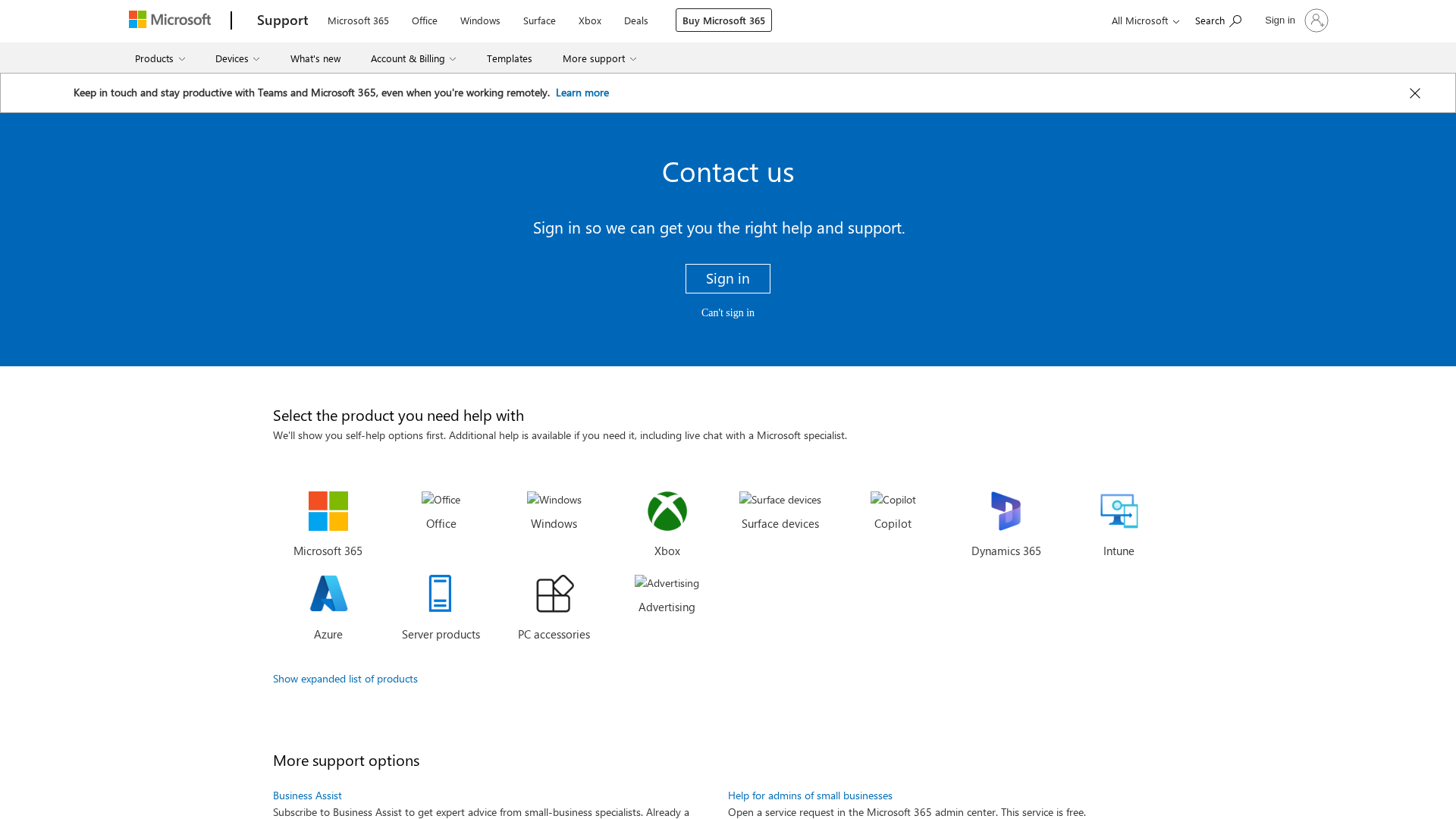
Task: Select the Intune product icon
Action: pyautogui.click(x=1119, y=511)
